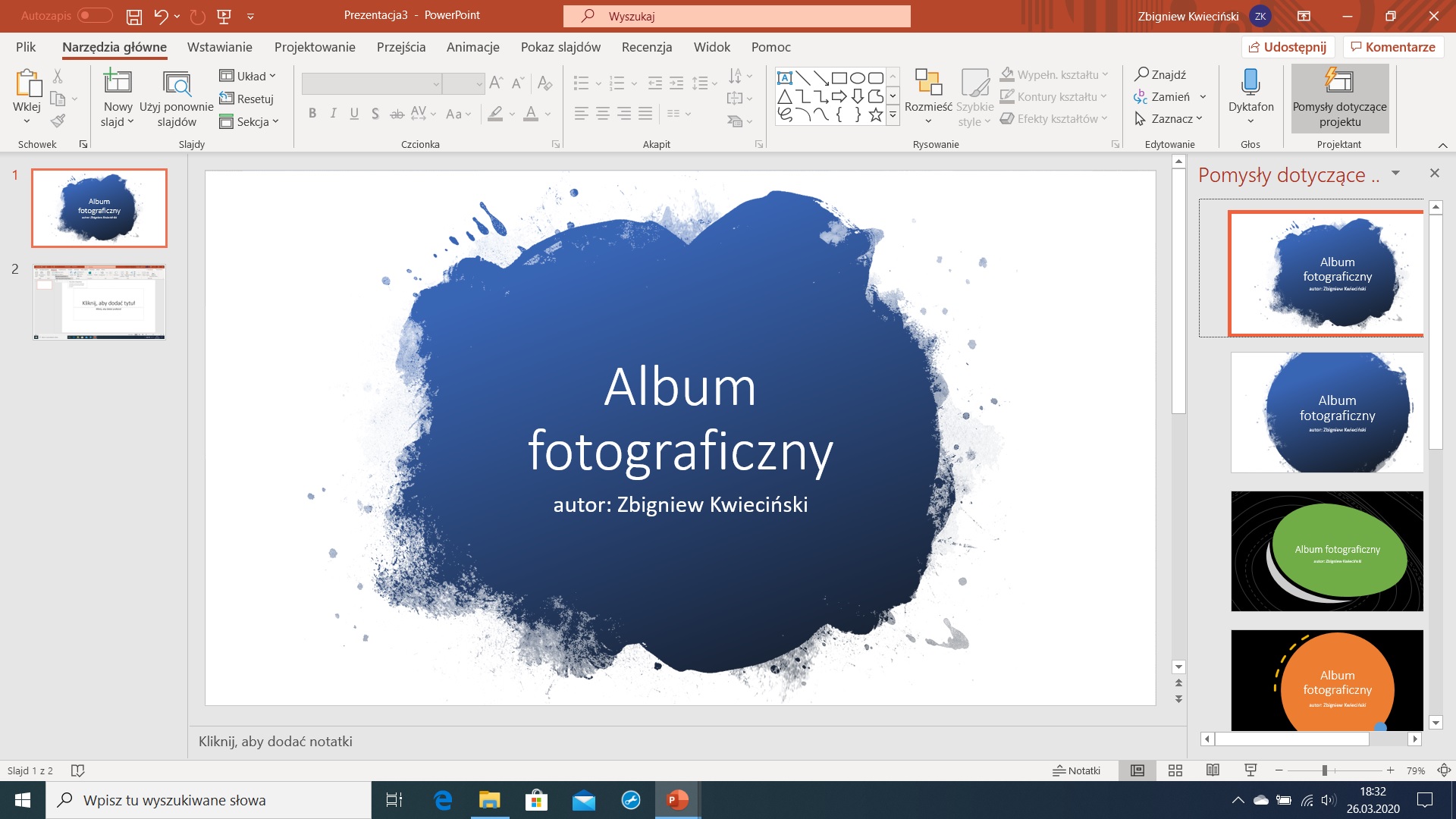Switch to the Pokaz slajdów tab
Viewport: 1456px width, 819px height.
(560, 47)
